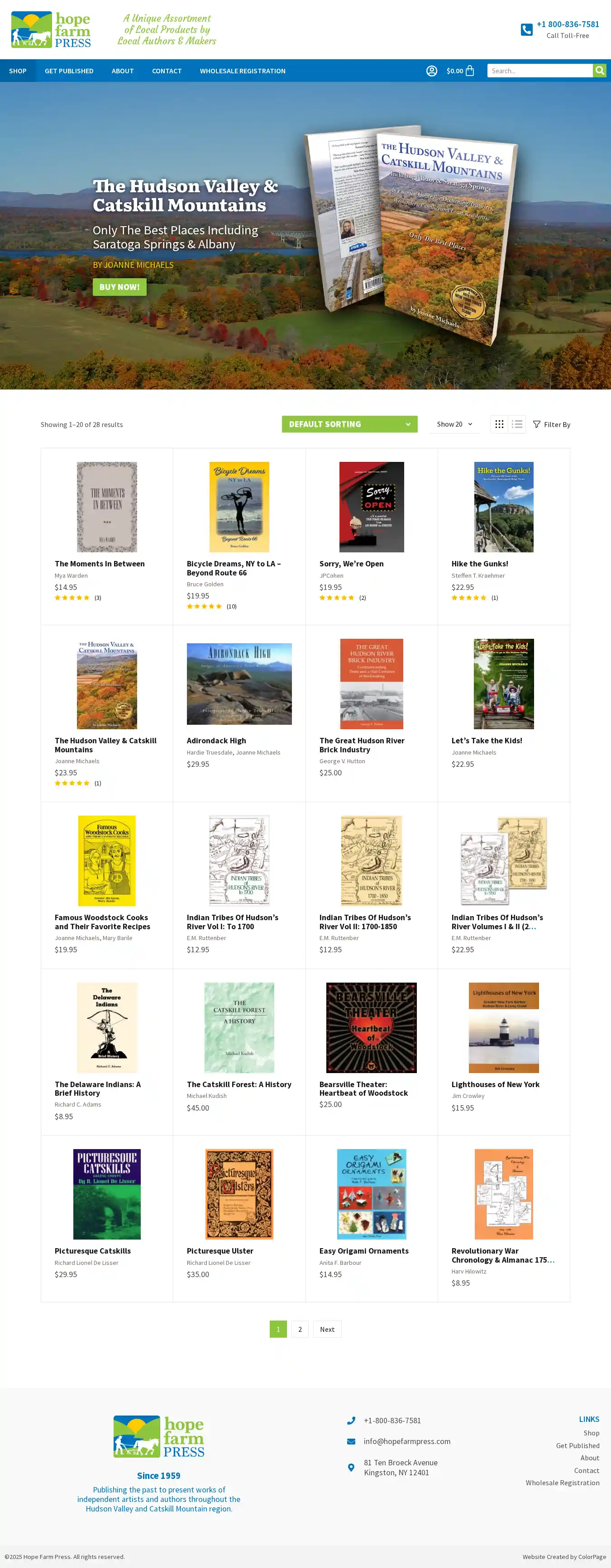The width and height of the screenshot is (611, 1568).
Task: Expand the Default Sorting dropdown
Action: pos(350,424)
